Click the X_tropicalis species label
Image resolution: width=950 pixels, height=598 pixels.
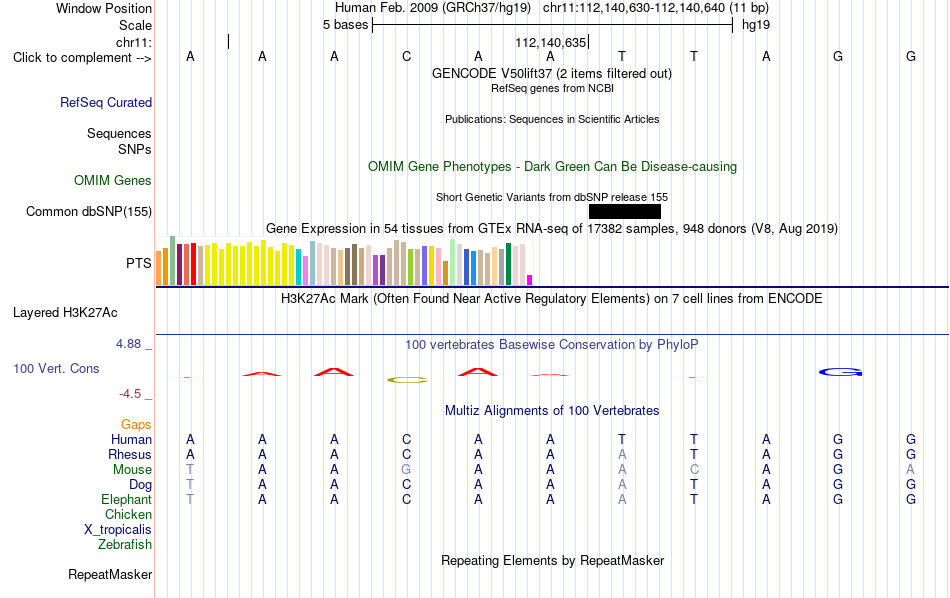118,530
